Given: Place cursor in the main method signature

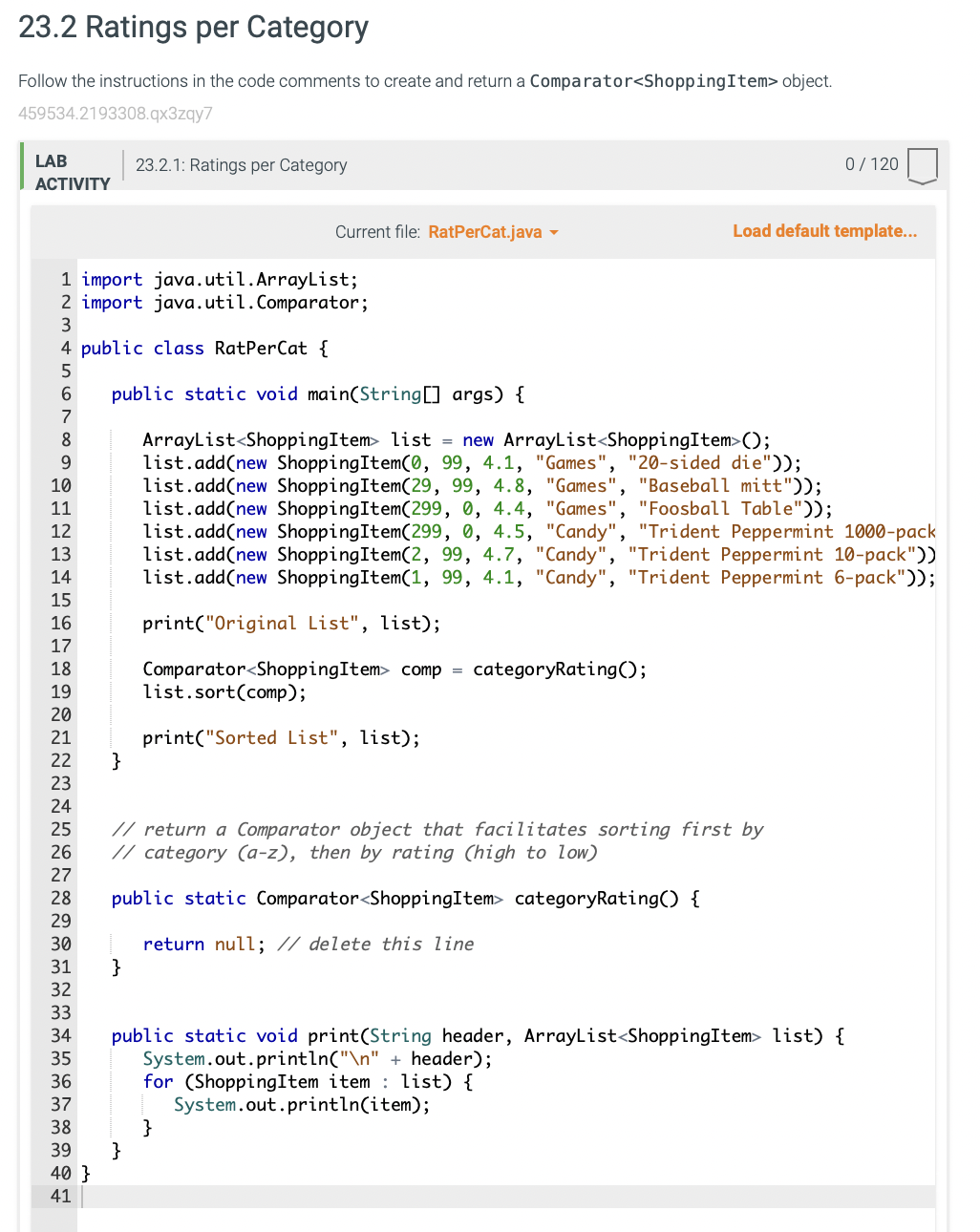Looking at the screenshot, I should [x=315, y=393].
